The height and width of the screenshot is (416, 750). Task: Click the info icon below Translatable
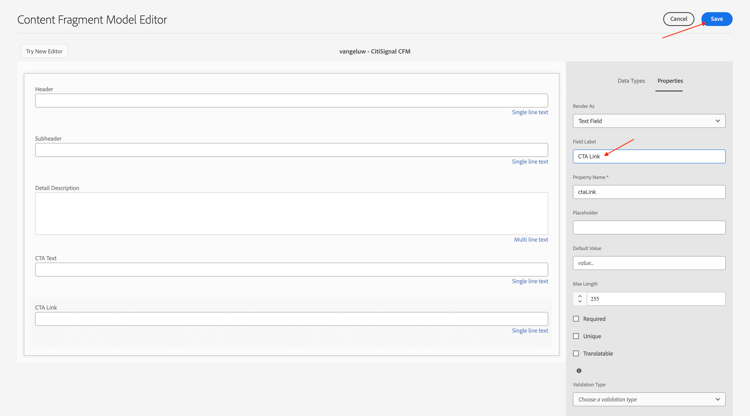579,371
